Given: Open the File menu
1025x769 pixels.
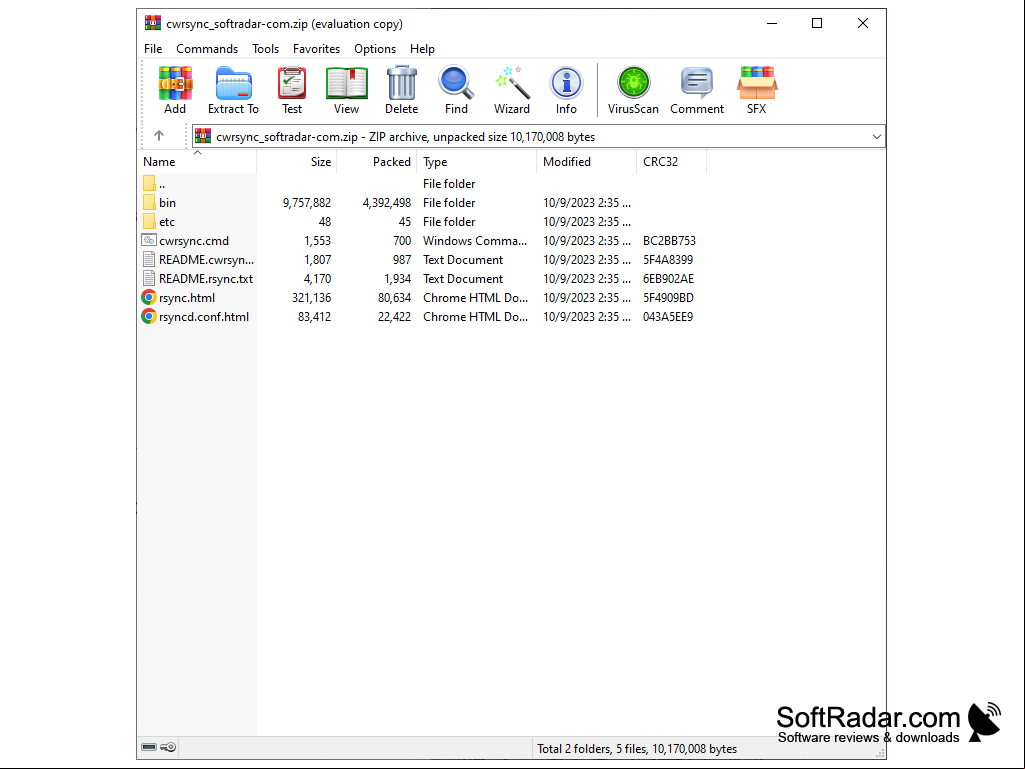Looking at the screenshot, I should (153, 49).
